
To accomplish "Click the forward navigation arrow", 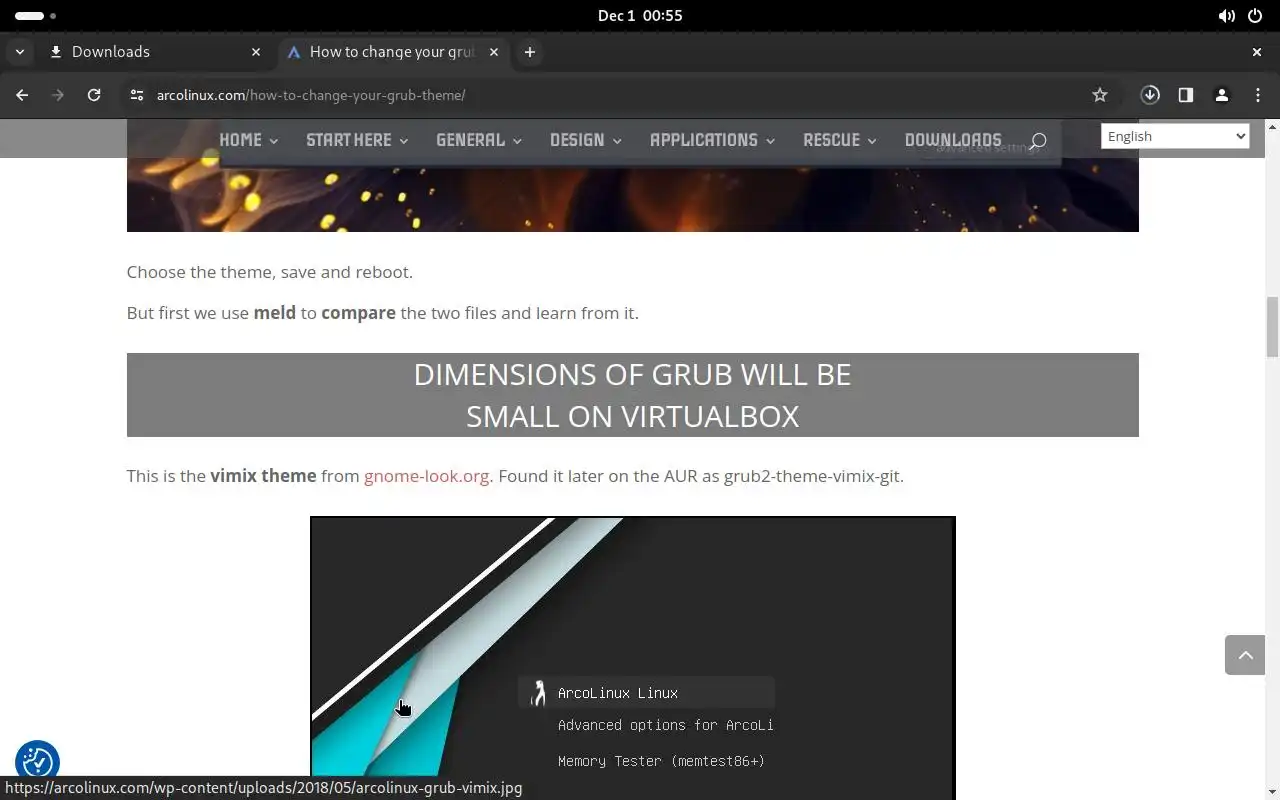I will point(58,95).
